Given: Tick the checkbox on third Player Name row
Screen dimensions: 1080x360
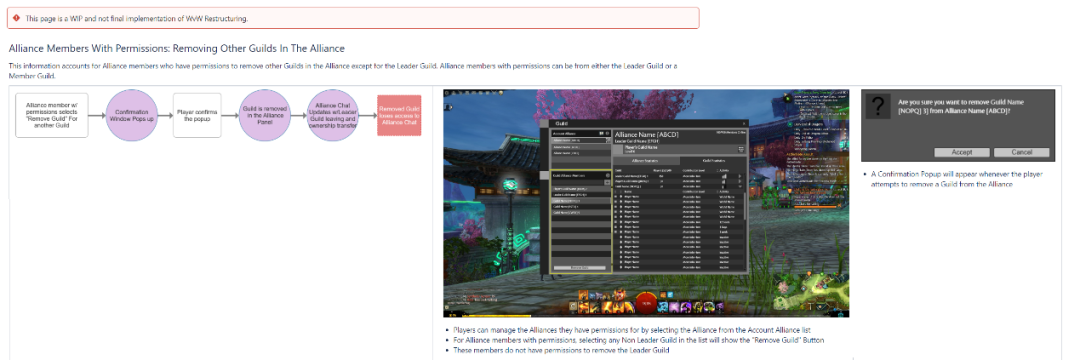Looking at the screenshot, I should [x=616, y=207].
